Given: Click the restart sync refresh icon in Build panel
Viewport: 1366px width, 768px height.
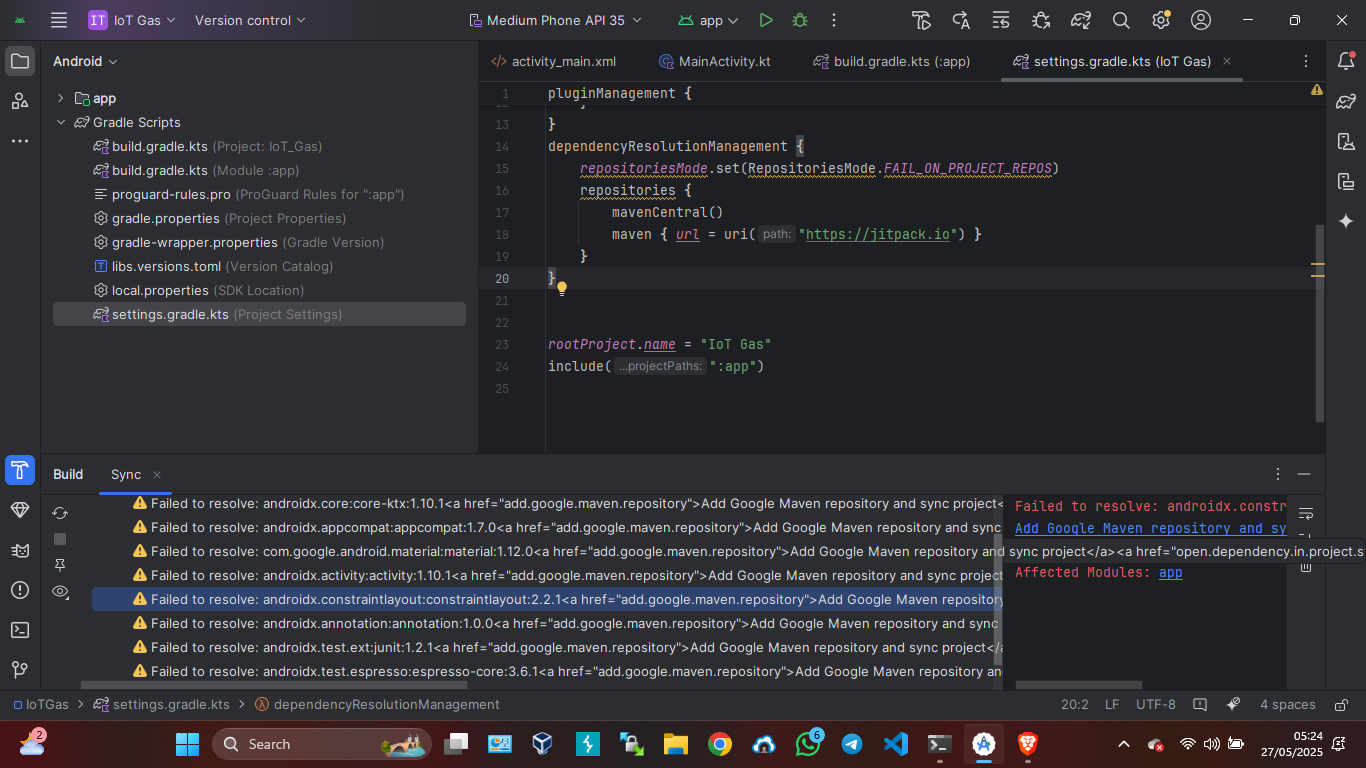Looking at the screenshot, I should 60,513.
